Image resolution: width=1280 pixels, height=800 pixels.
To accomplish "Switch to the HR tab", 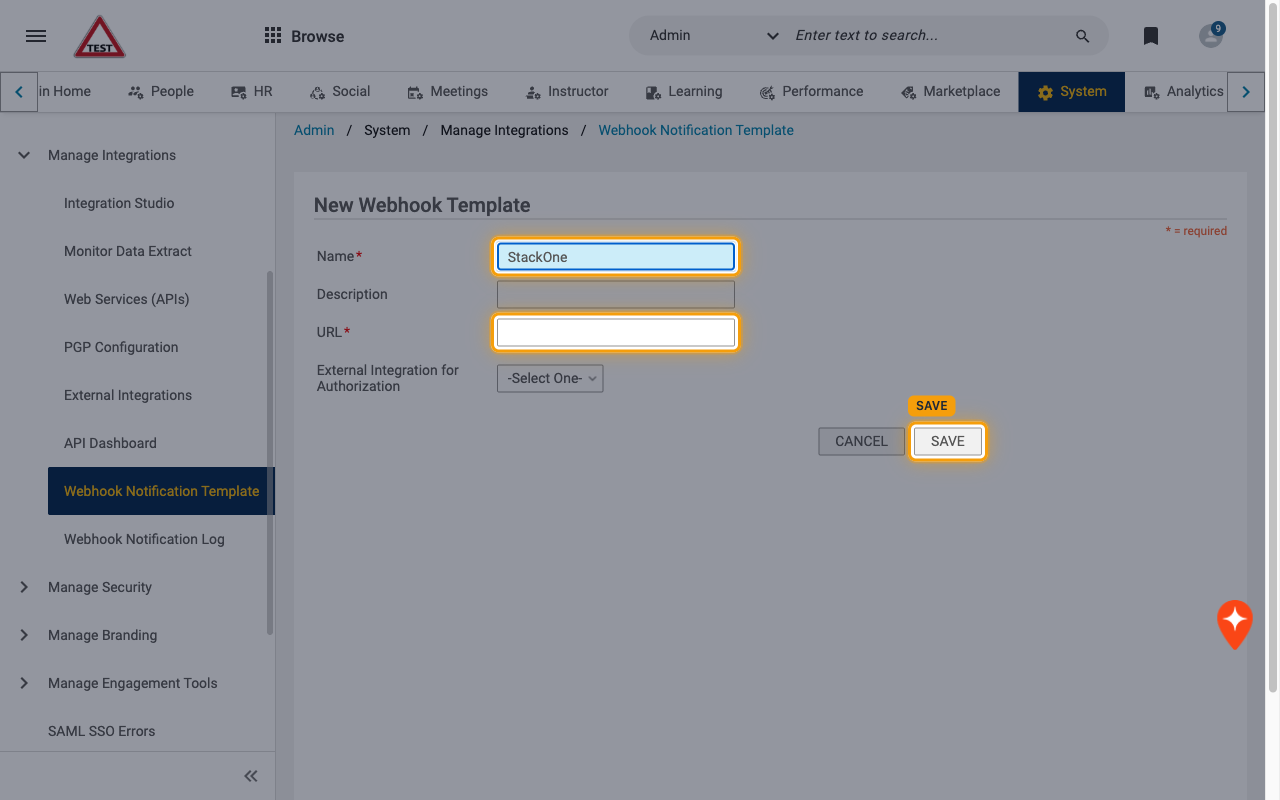I will click(x=252, y=91).
